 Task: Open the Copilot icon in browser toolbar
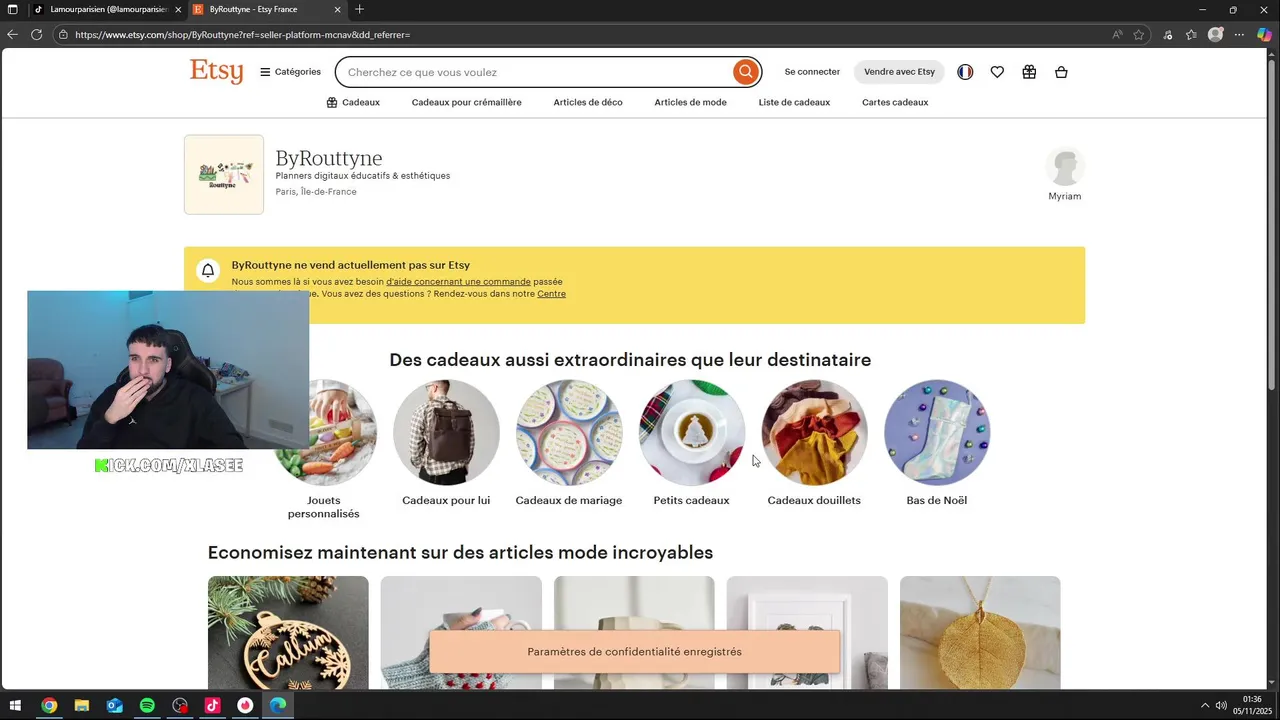(1265, 34)
